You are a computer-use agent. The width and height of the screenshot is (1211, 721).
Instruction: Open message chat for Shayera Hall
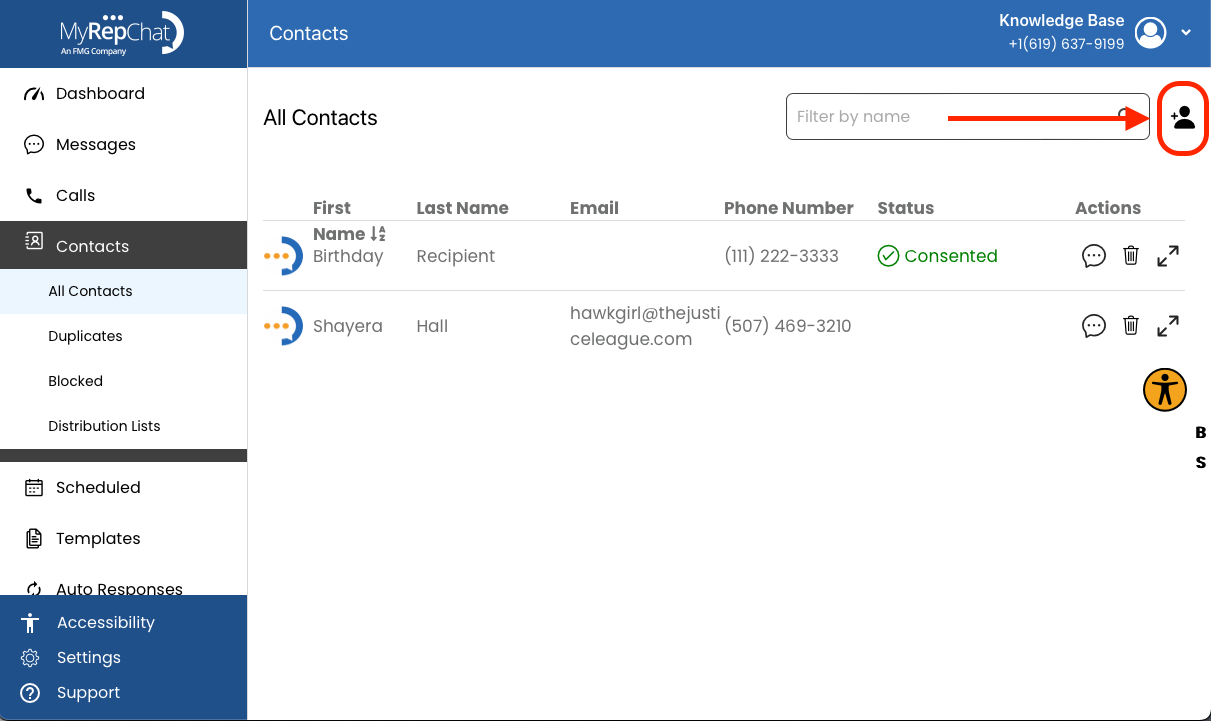click(1094, 326)
